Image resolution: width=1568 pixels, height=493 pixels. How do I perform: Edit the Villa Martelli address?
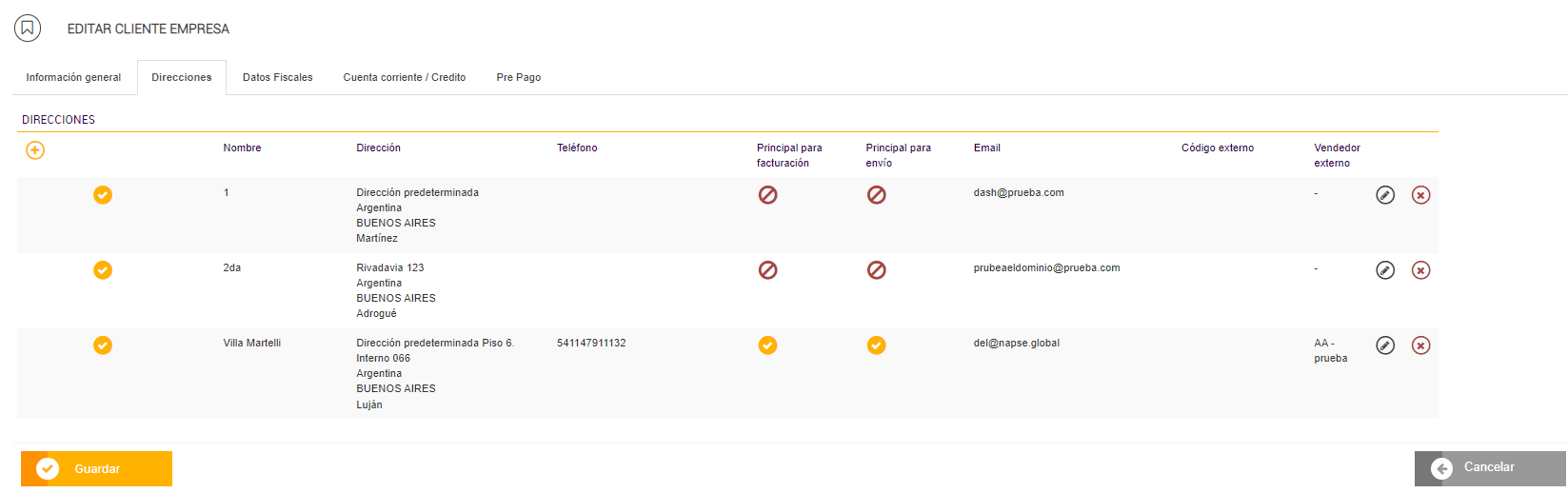[x=1385, y=345]
